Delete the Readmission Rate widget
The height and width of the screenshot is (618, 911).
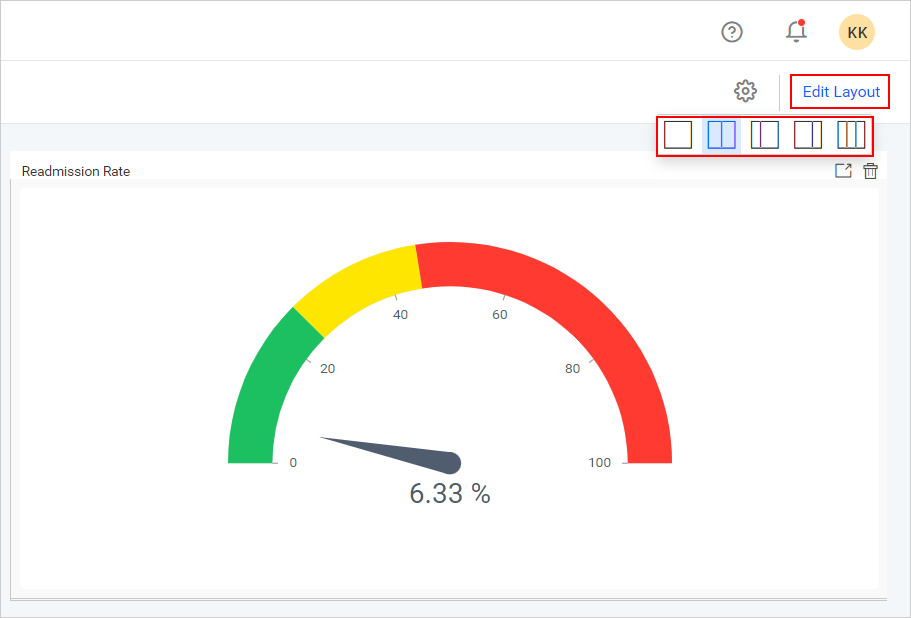[x=871, y=171]
